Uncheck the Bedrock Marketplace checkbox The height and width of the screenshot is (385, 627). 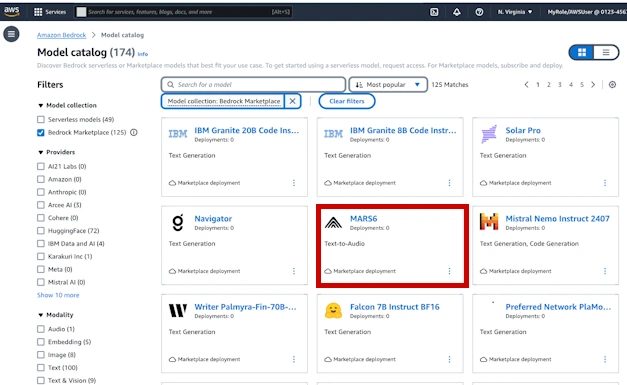[x=41, y=132]
